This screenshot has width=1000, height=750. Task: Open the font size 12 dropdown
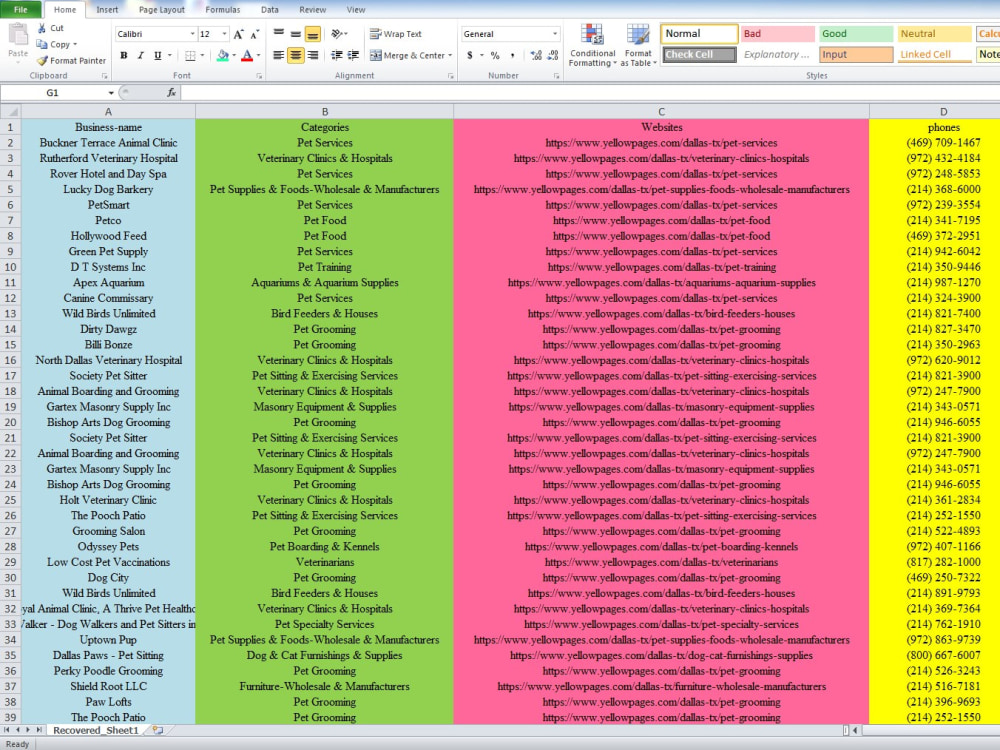[224, 34]
